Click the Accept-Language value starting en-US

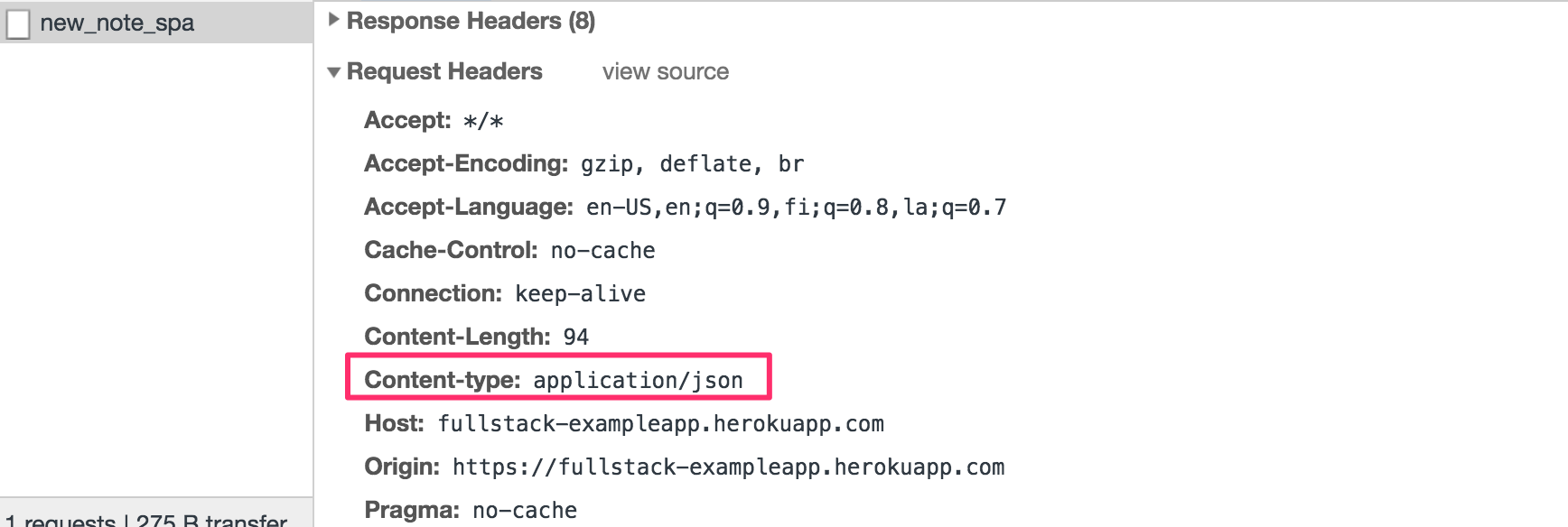coord(796,208)
